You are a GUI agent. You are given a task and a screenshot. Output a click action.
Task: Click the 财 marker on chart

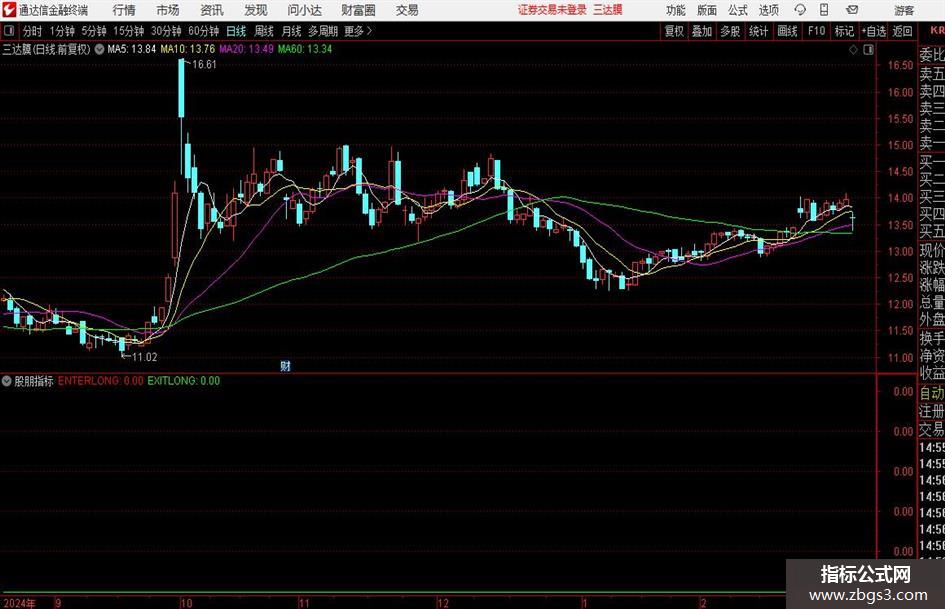(x=286, y=365)
